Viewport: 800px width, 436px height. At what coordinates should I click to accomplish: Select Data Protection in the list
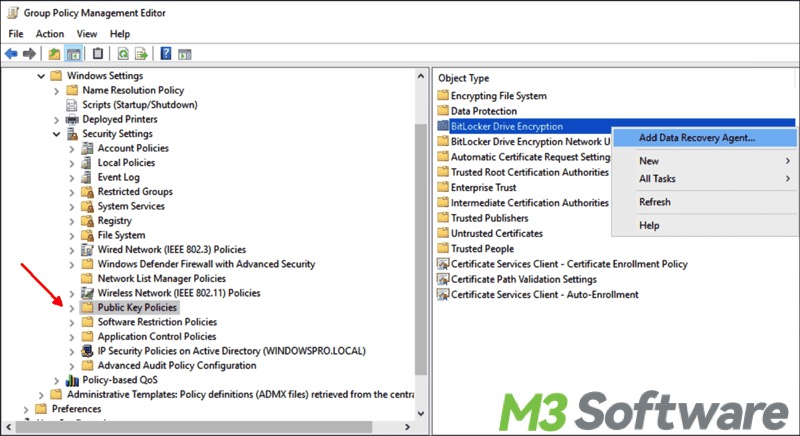pyautogui.click(x=484, y=111)
